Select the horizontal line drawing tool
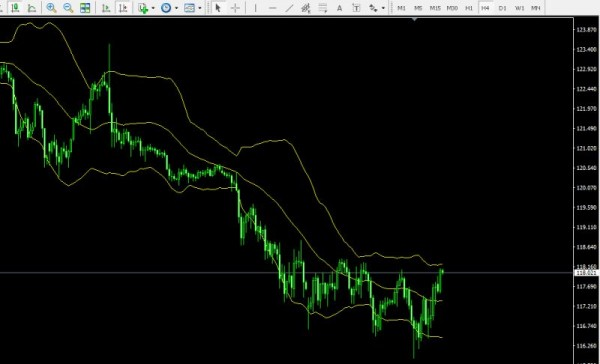Viewport: 600px width, 364px height. point(272,8)
